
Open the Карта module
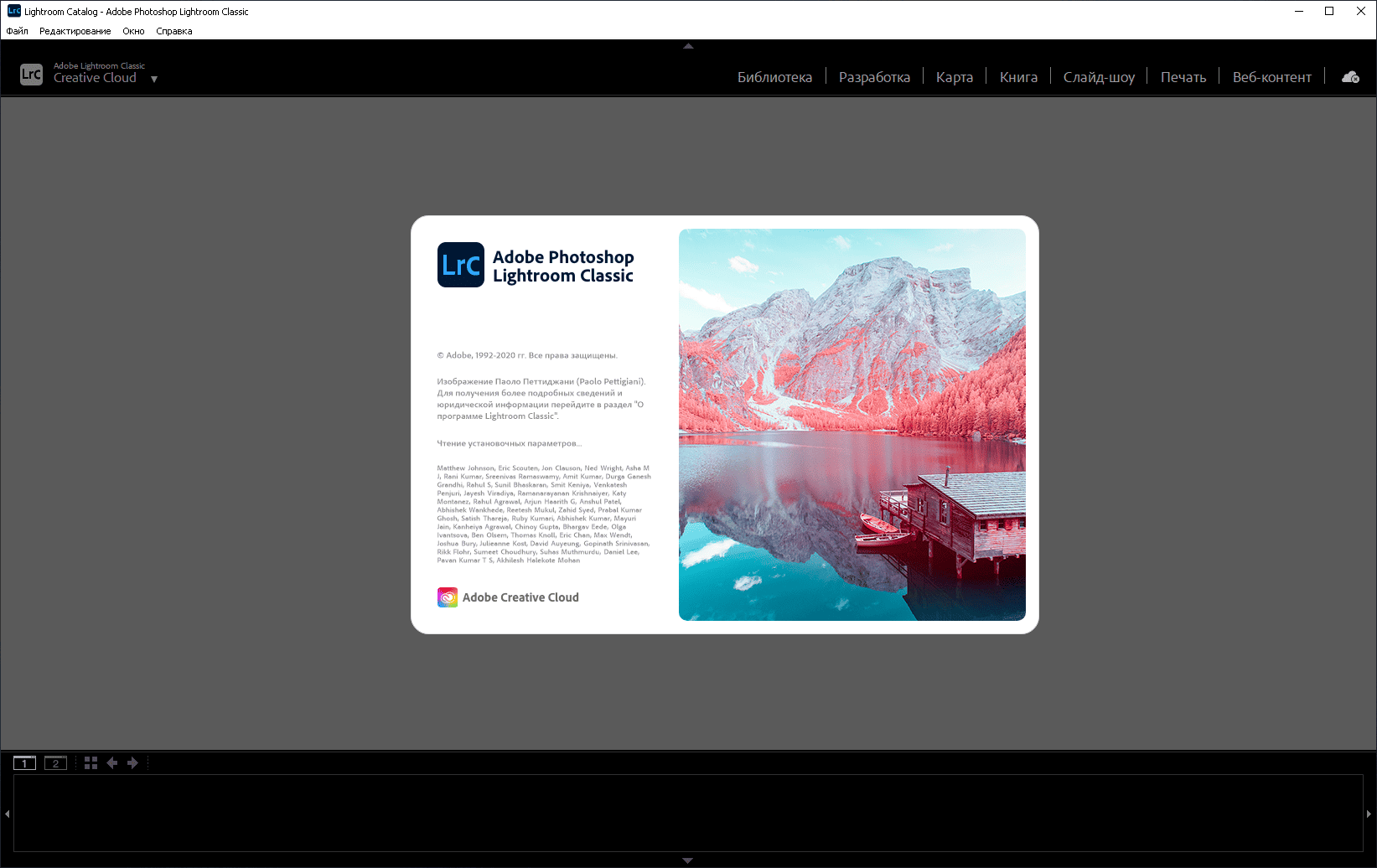955,77
